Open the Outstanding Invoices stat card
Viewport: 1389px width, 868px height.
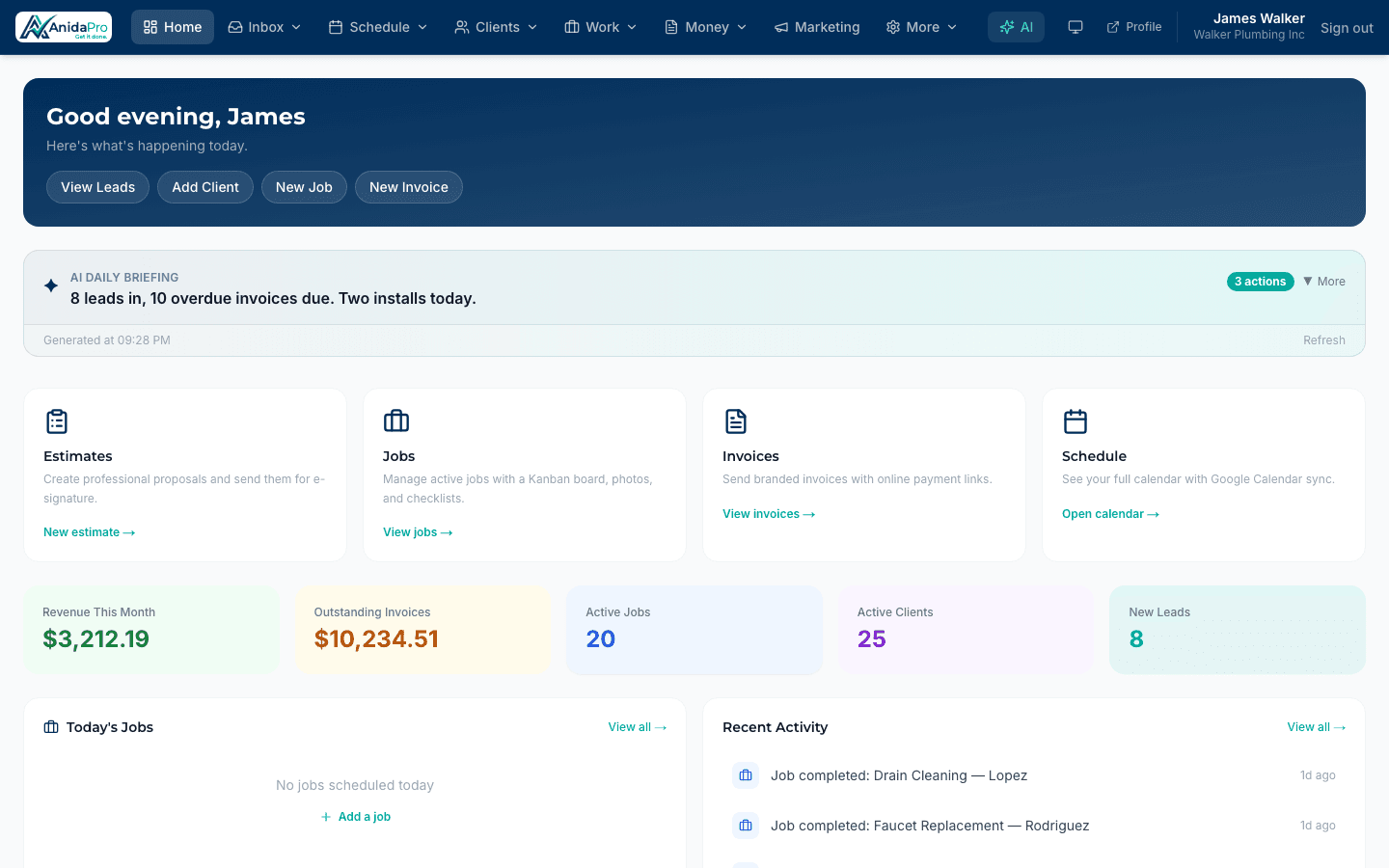pos(422,630)
